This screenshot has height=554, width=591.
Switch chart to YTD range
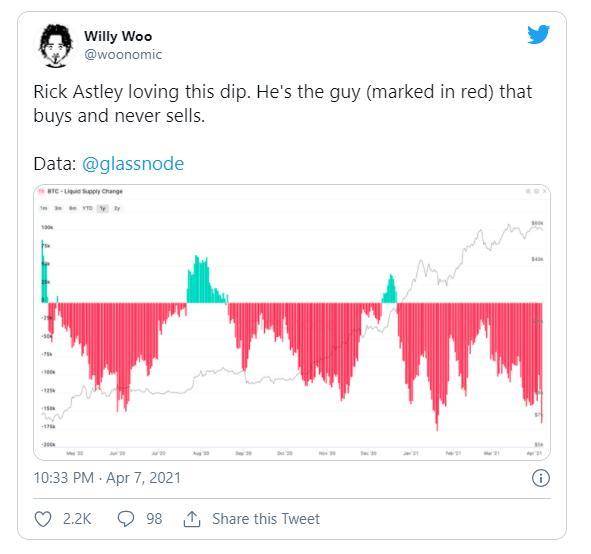(87, 208)
